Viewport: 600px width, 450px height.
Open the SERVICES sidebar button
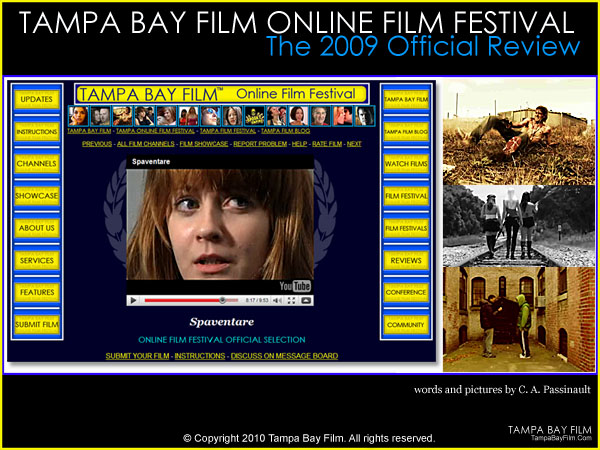pyautogui.click(x=37, y=261)
